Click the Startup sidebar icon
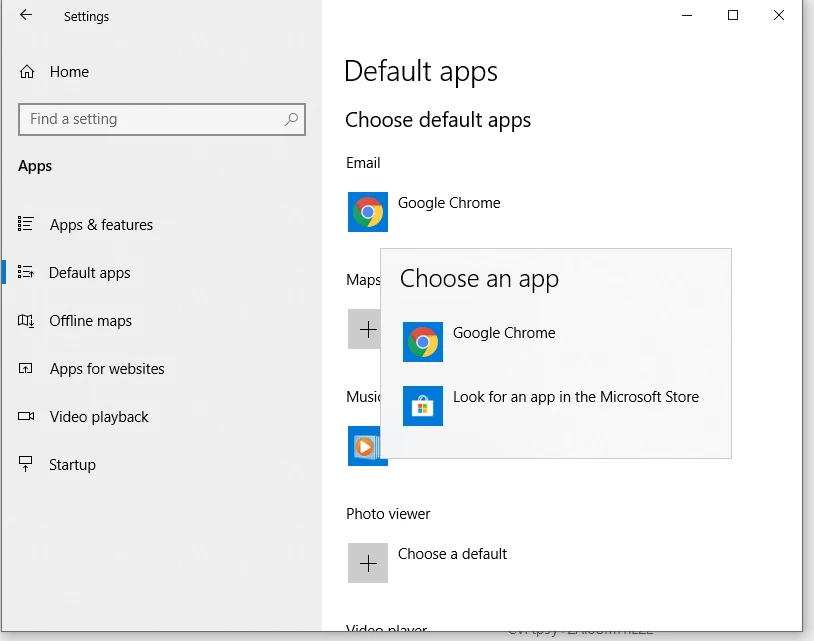The width and height of the screenshot is (814, 641). (x=25, y=463)
